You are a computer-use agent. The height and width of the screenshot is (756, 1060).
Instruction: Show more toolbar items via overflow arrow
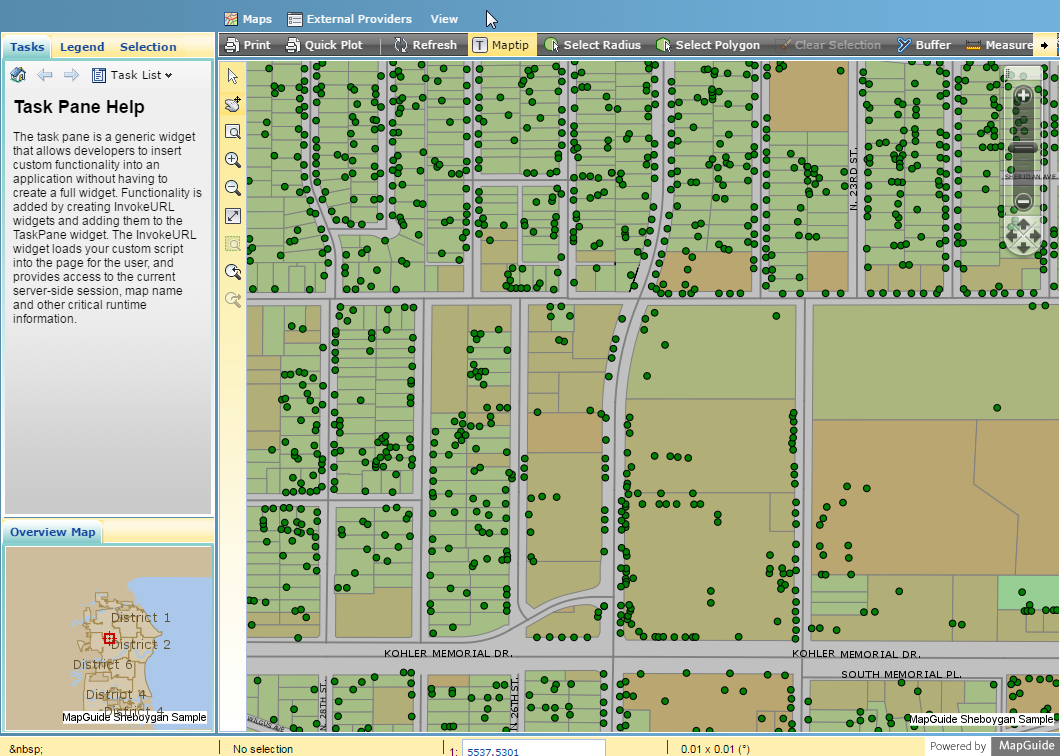(x=1044, y=45)
